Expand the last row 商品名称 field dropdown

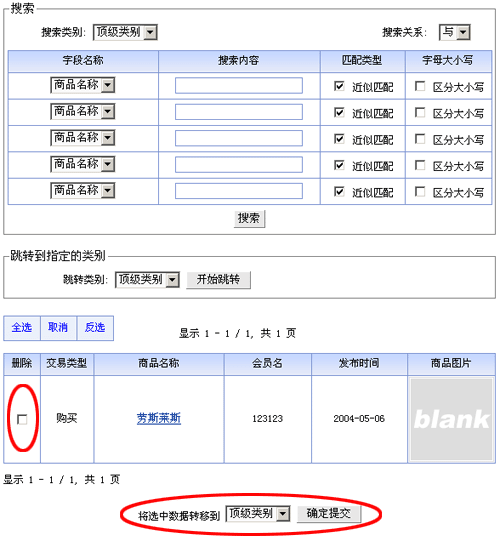pos(82,190)
